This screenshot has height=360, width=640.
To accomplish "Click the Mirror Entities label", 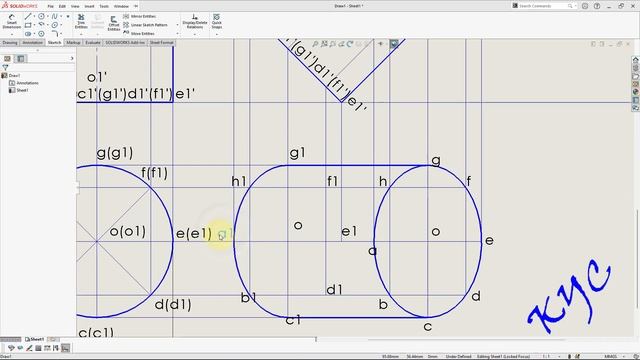I will point(143,16).
